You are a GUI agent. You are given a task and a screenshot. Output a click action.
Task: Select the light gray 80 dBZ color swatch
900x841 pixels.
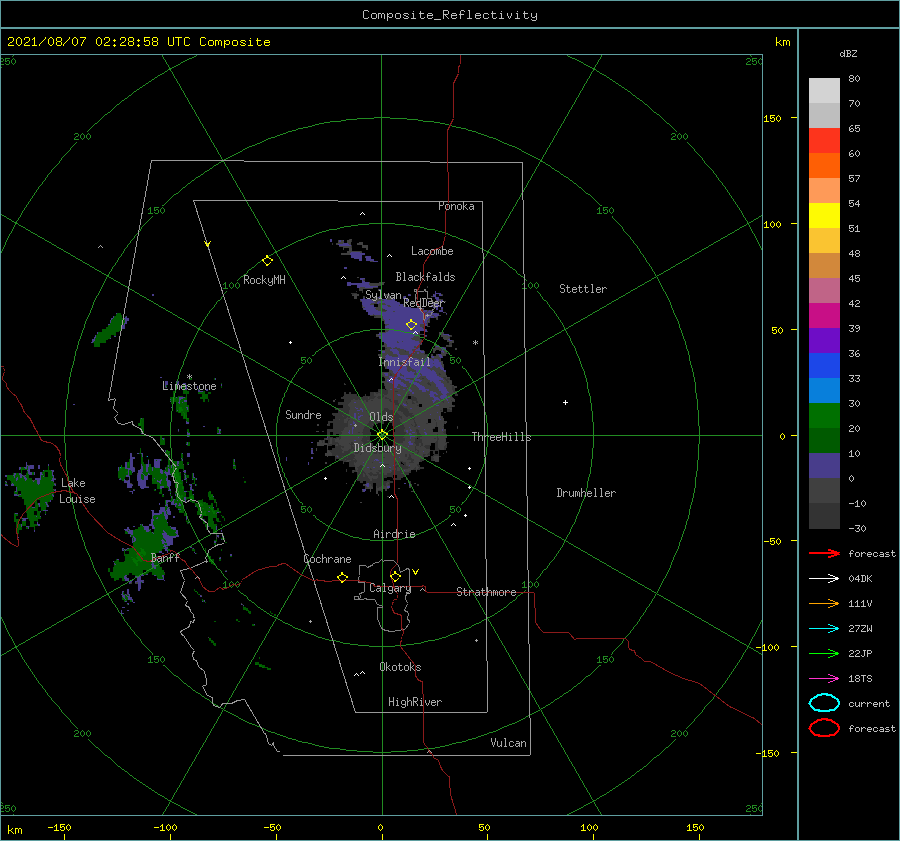pos(824,91)
